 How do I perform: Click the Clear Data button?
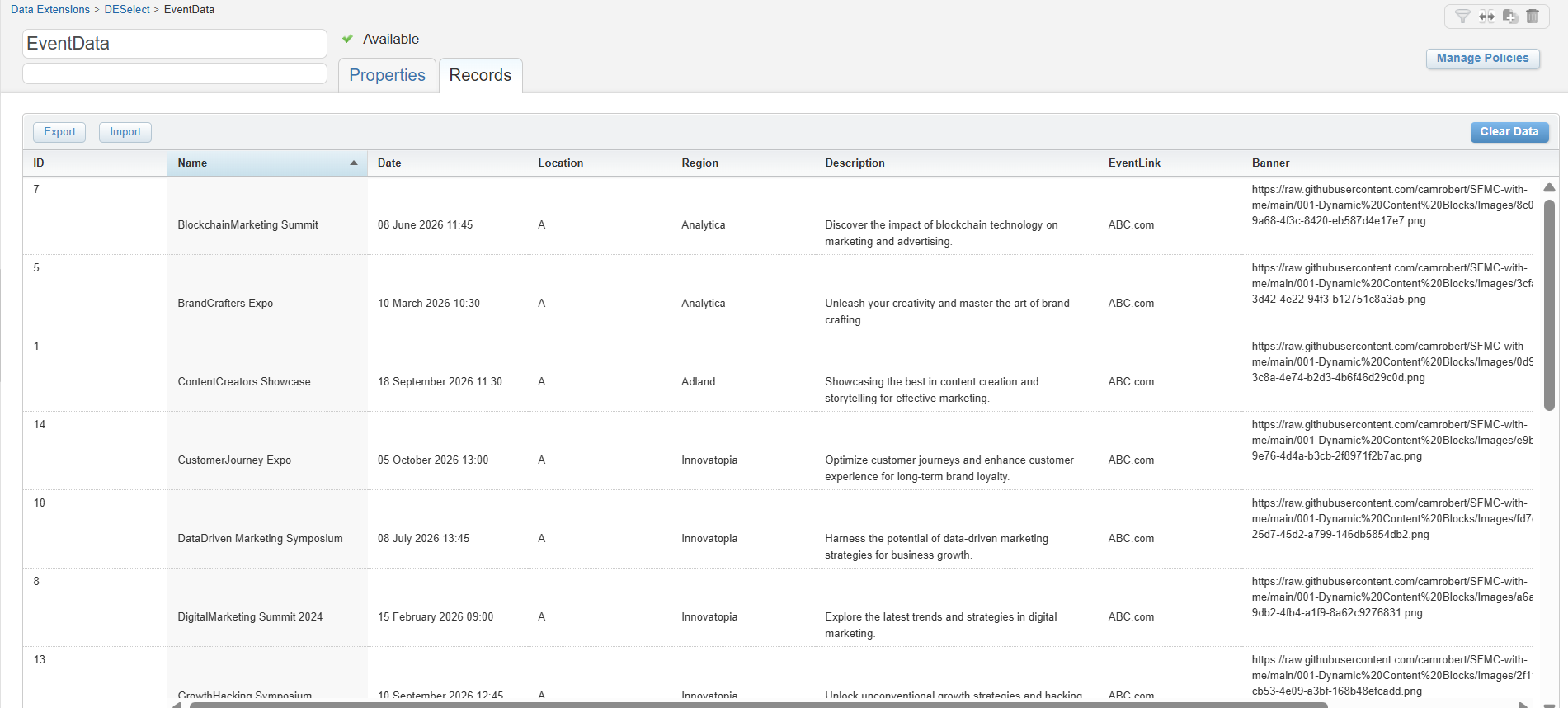point(1509,132)
